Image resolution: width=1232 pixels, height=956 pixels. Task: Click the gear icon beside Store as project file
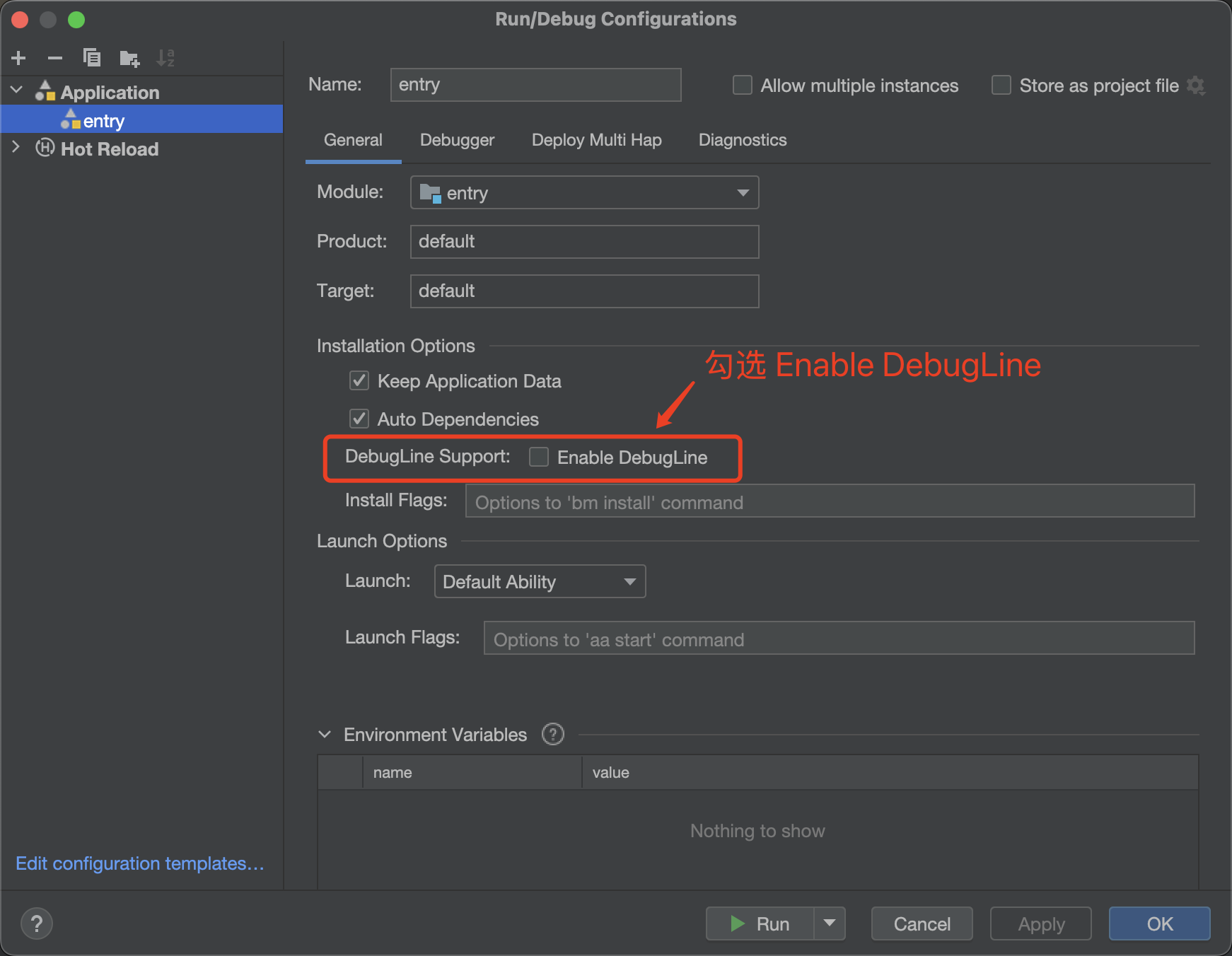[x=1196, y=86]
